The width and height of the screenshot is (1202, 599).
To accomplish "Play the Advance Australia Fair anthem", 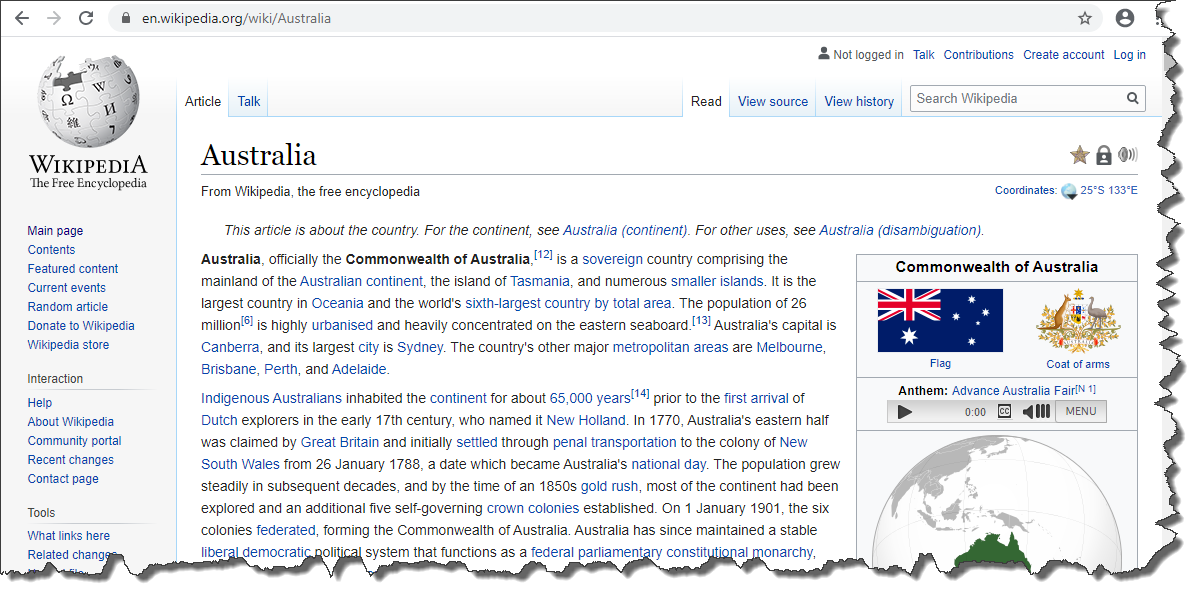I will click(905, 411).
